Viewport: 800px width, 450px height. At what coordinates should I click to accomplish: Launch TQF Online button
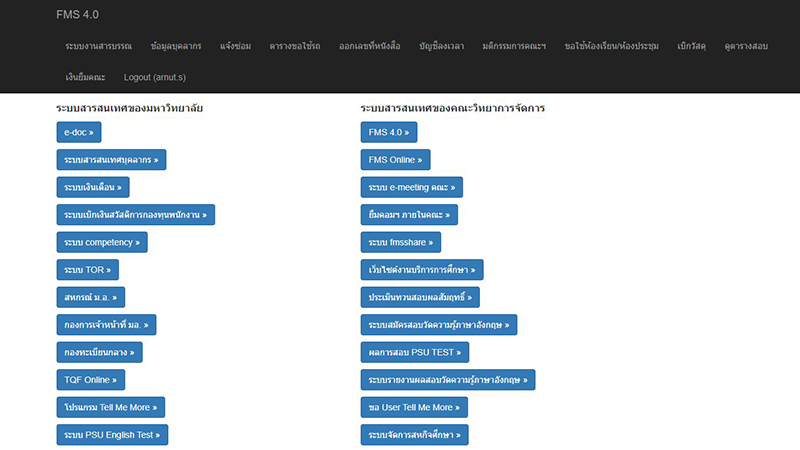point(91,380)
